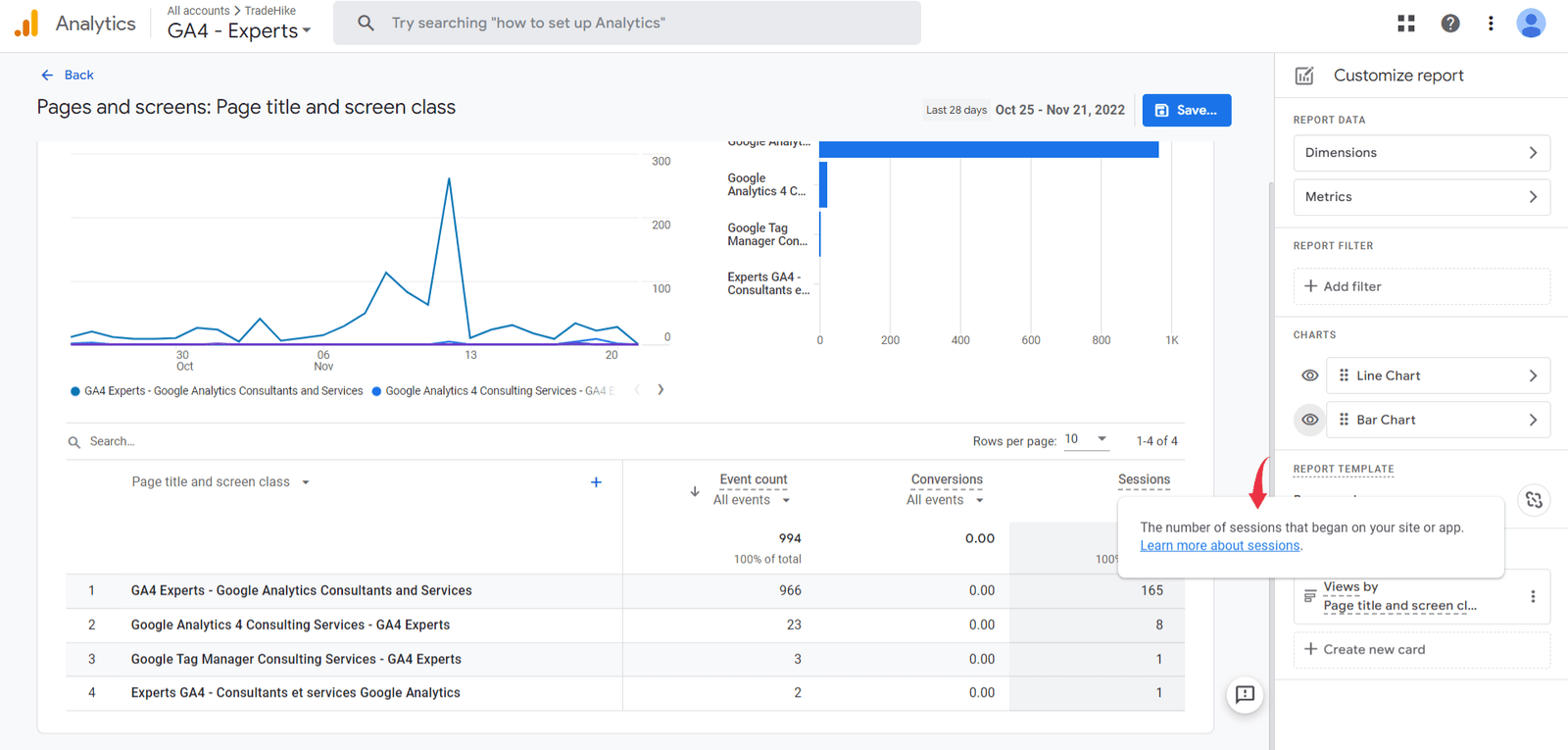Screen dimensions: 1568x750
Task: Open the help question mark icon
Action: pos(1450,24)
